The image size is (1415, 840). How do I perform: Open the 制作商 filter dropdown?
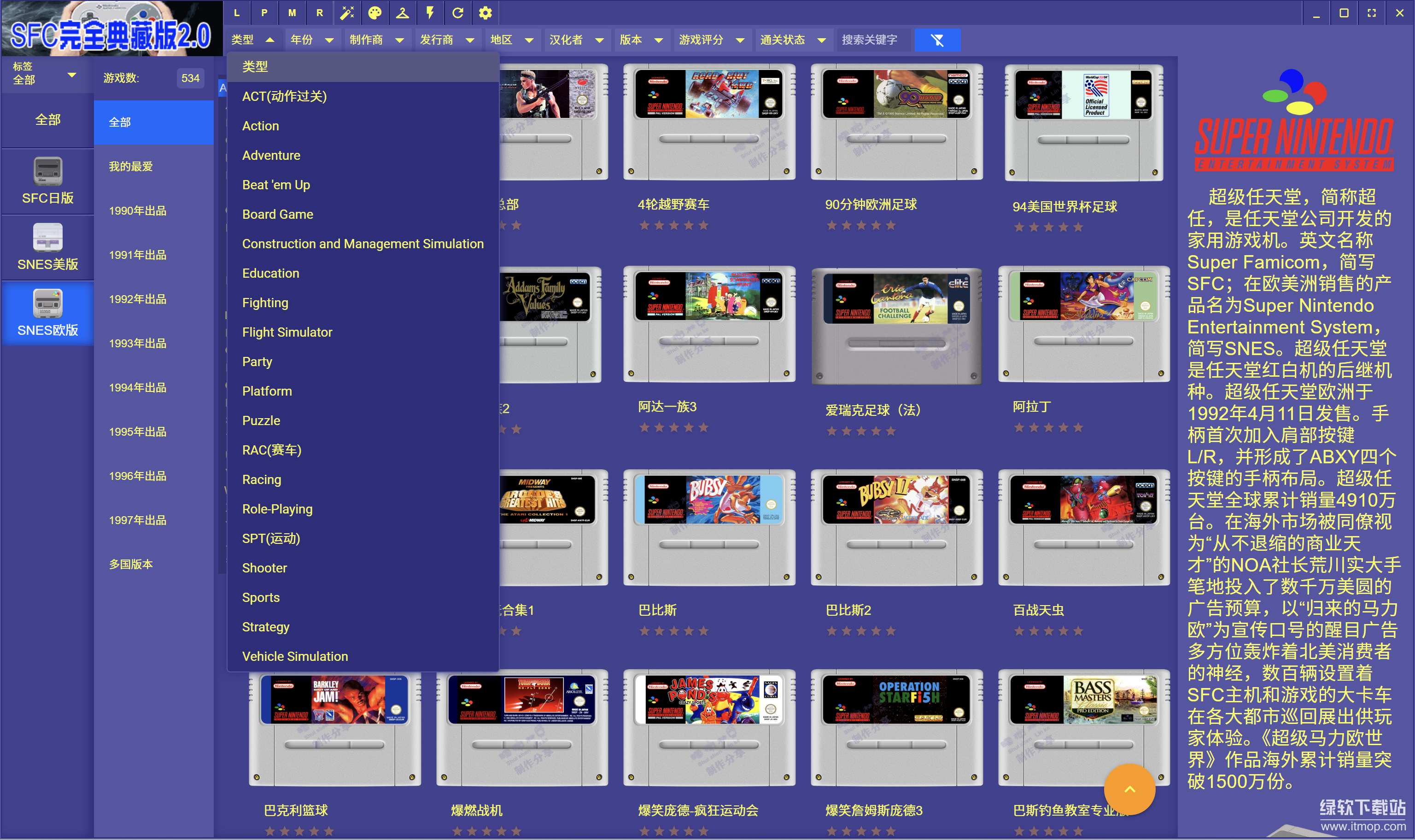[377, 40]
